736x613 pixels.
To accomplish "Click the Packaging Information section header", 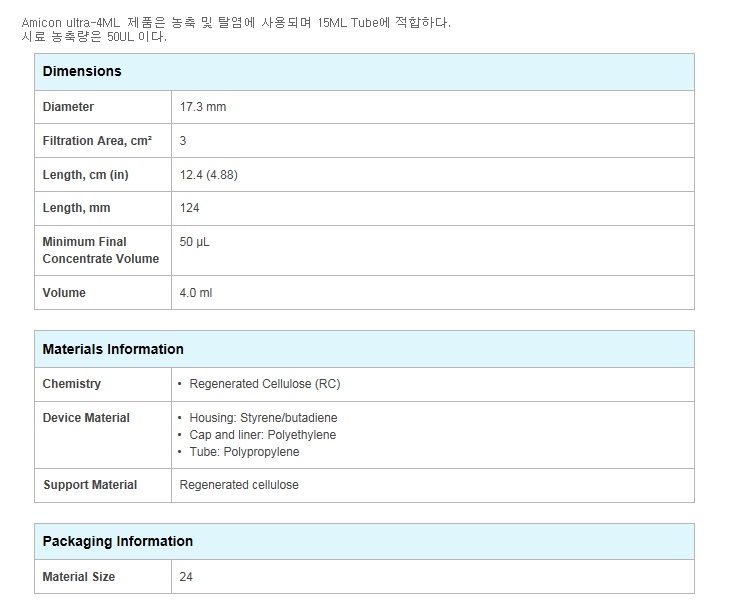I will (117, 542).
